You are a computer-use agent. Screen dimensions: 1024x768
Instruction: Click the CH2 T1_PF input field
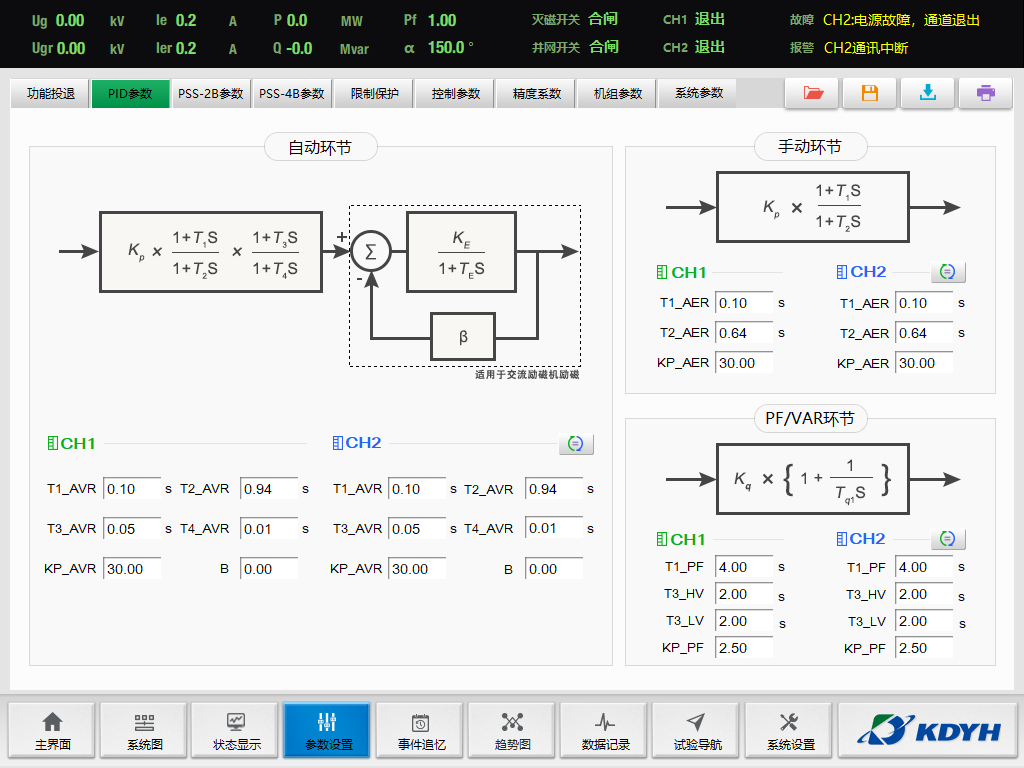click(x=923, y=567)
